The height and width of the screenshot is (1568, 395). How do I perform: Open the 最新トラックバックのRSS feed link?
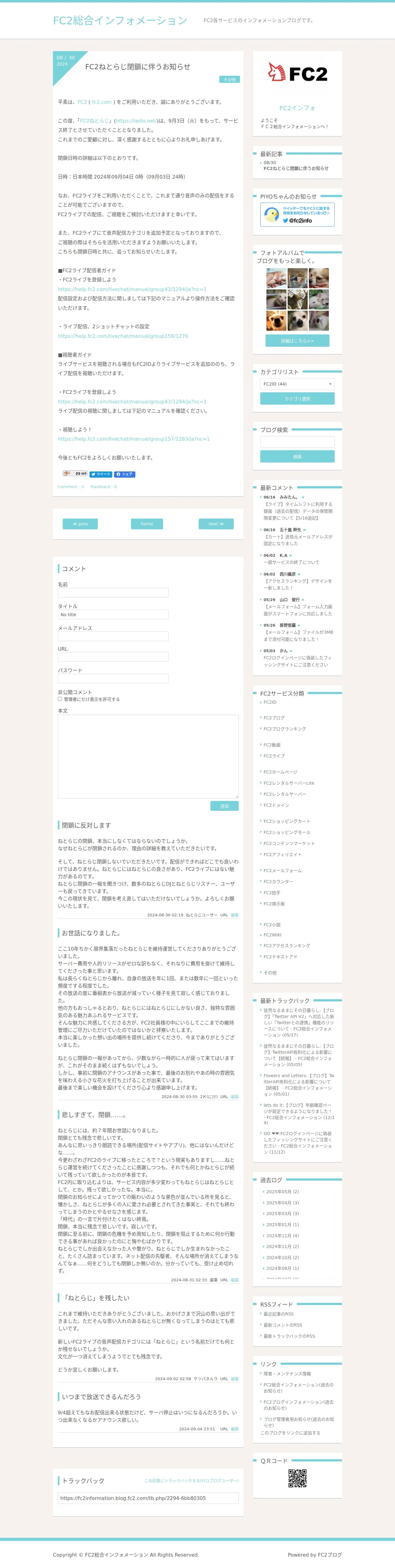coord(289,1336)
